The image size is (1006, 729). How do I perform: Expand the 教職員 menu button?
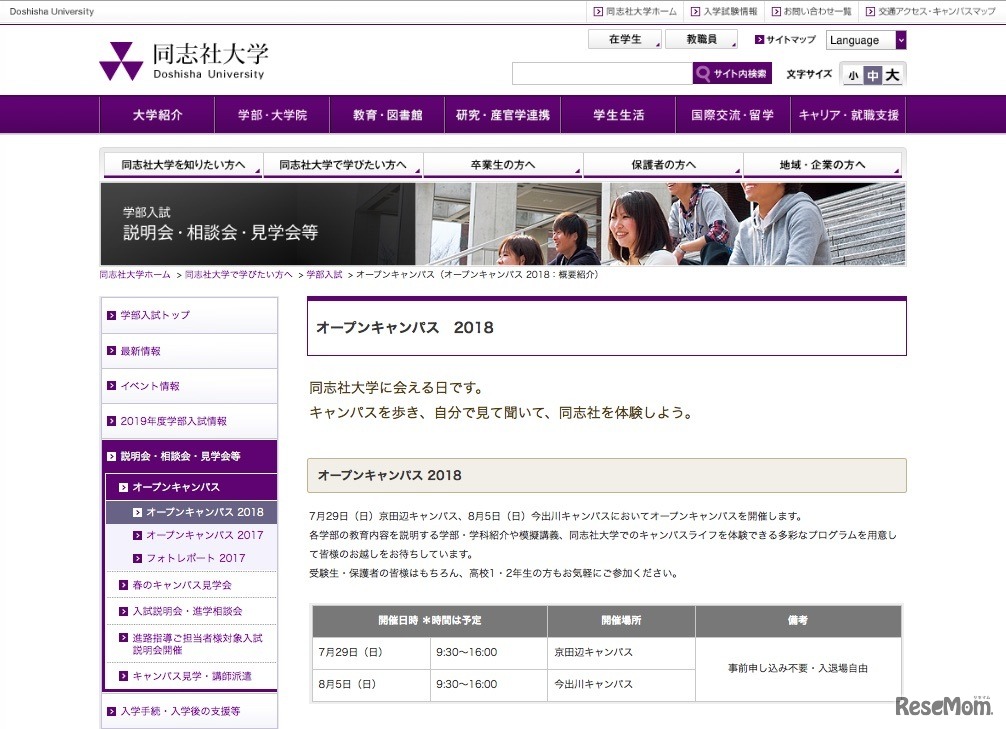coord(700,40)
